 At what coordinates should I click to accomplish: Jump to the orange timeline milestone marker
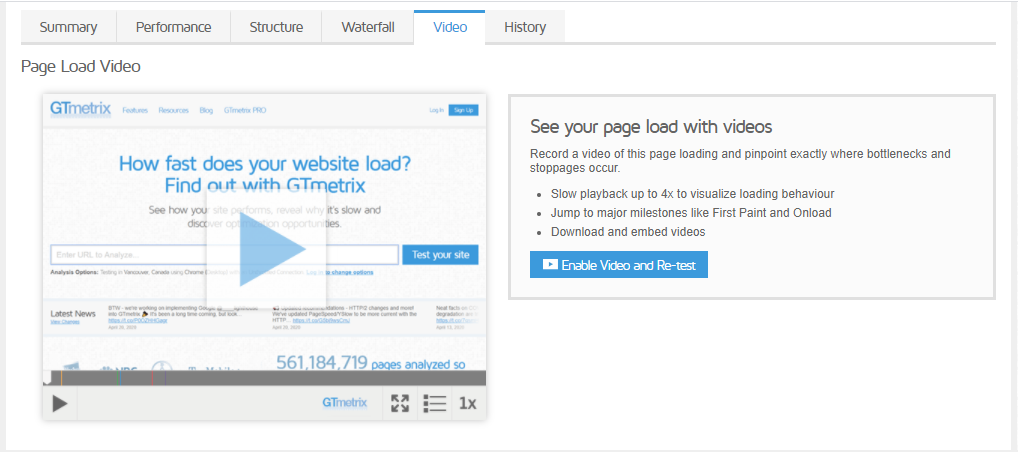61,378
